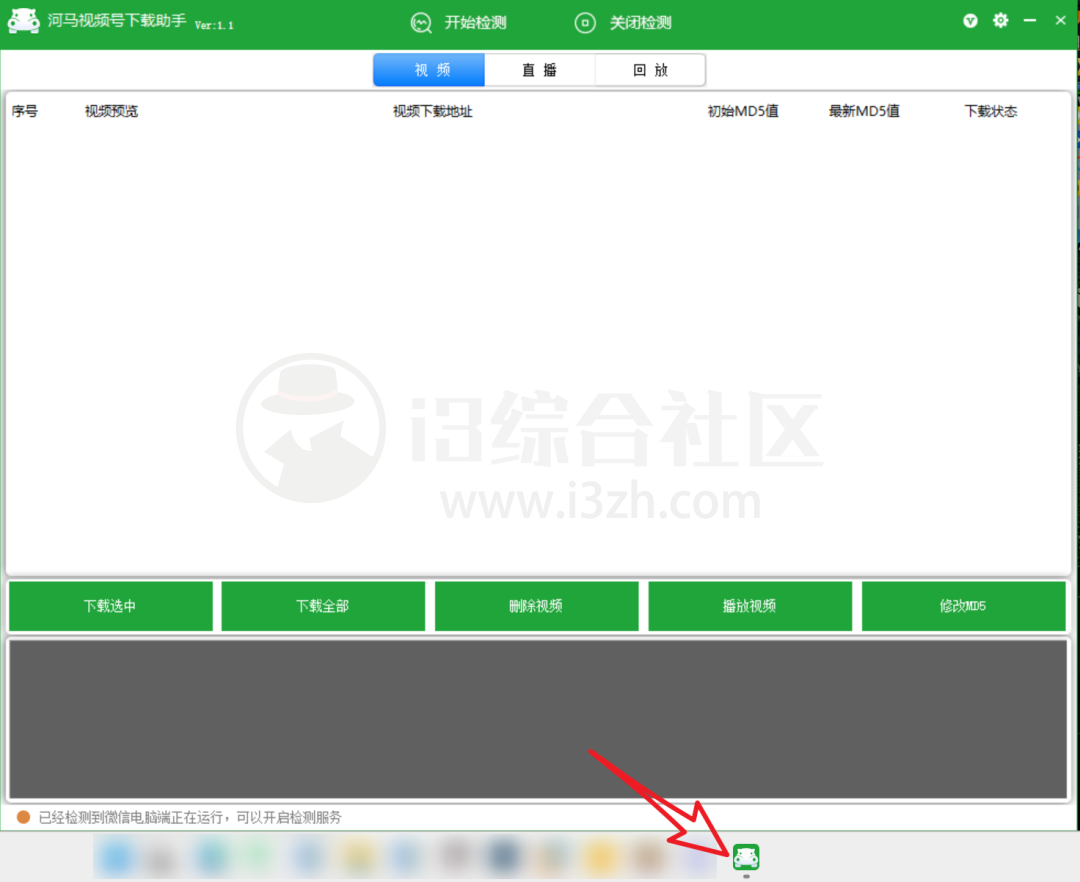This screenshot has width=1080, height=882.
Task: Click the 下载状态 column header
Action: (990, 111)
